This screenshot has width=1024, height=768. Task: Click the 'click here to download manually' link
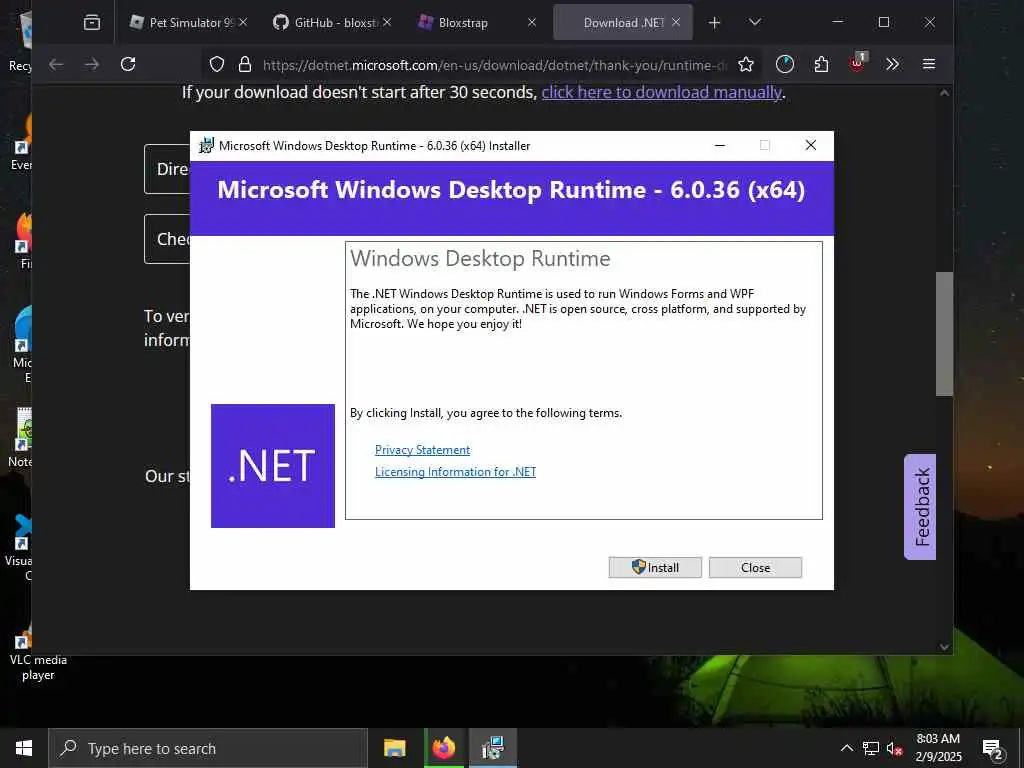662,93
